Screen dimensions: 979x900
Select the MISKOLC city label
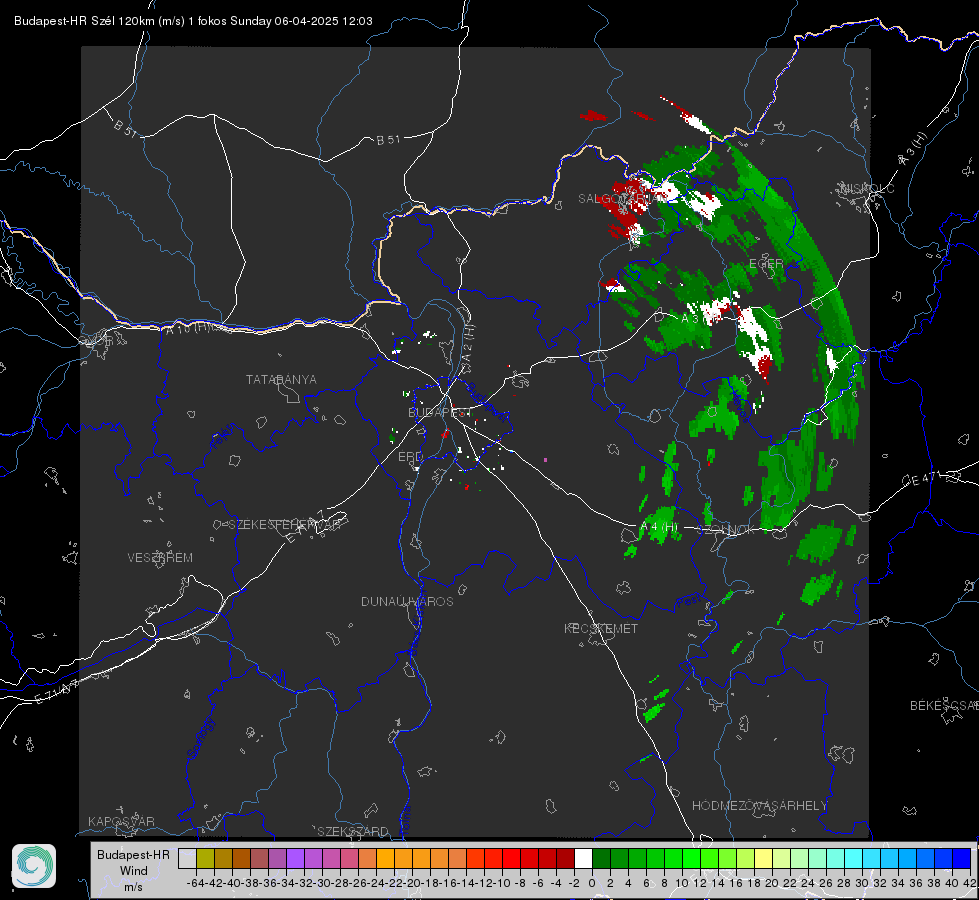tap(867, 188)
